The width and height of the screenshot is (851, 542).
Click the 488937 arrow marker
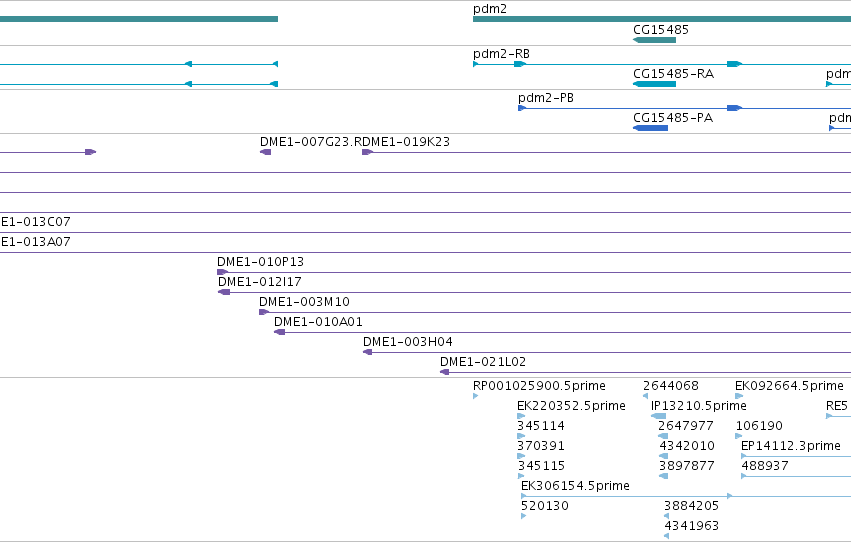(x=744, y=476)
